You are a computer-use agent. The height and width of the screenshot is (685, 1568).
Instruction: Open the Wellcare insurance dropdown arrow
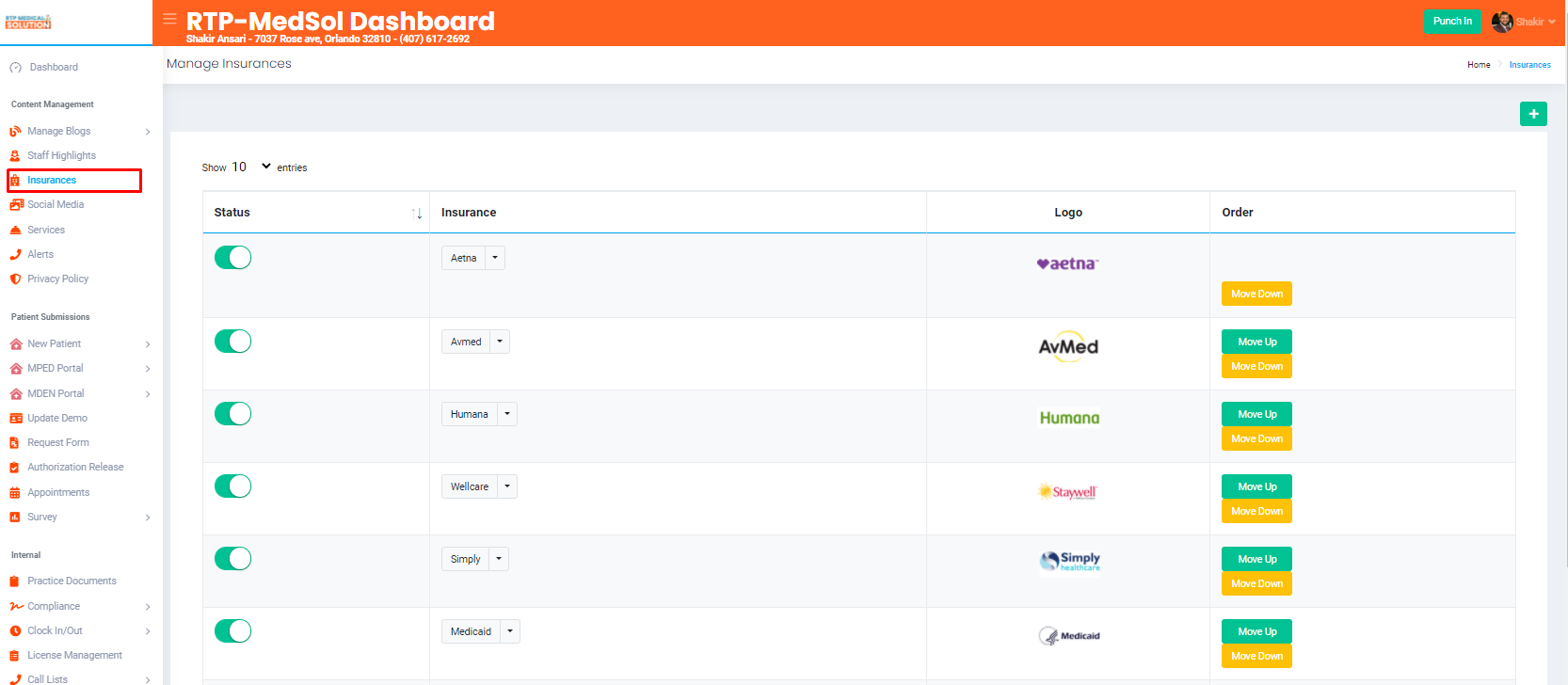(507, 486)
